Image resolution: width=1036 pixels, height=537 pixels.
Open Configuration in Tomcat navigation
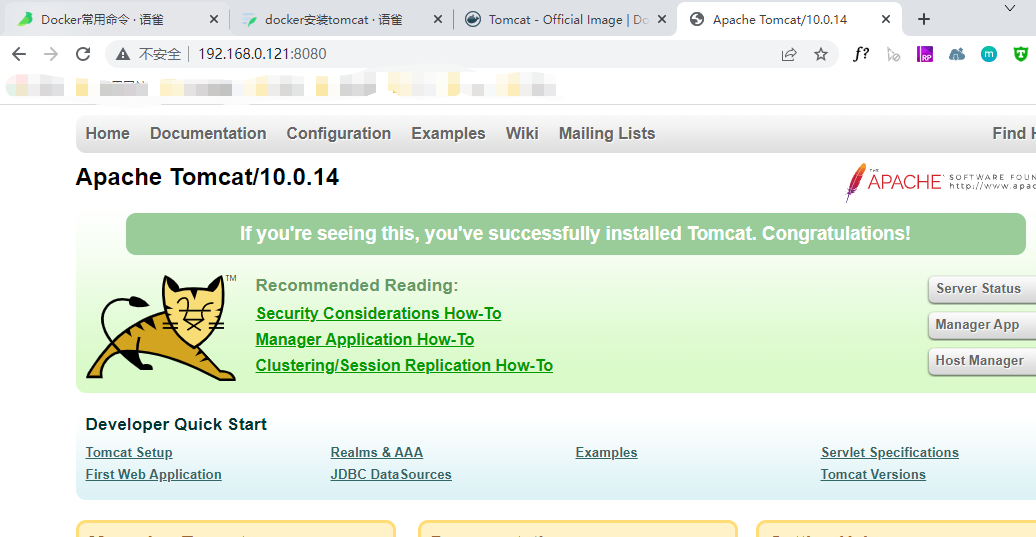pos(339,133)
